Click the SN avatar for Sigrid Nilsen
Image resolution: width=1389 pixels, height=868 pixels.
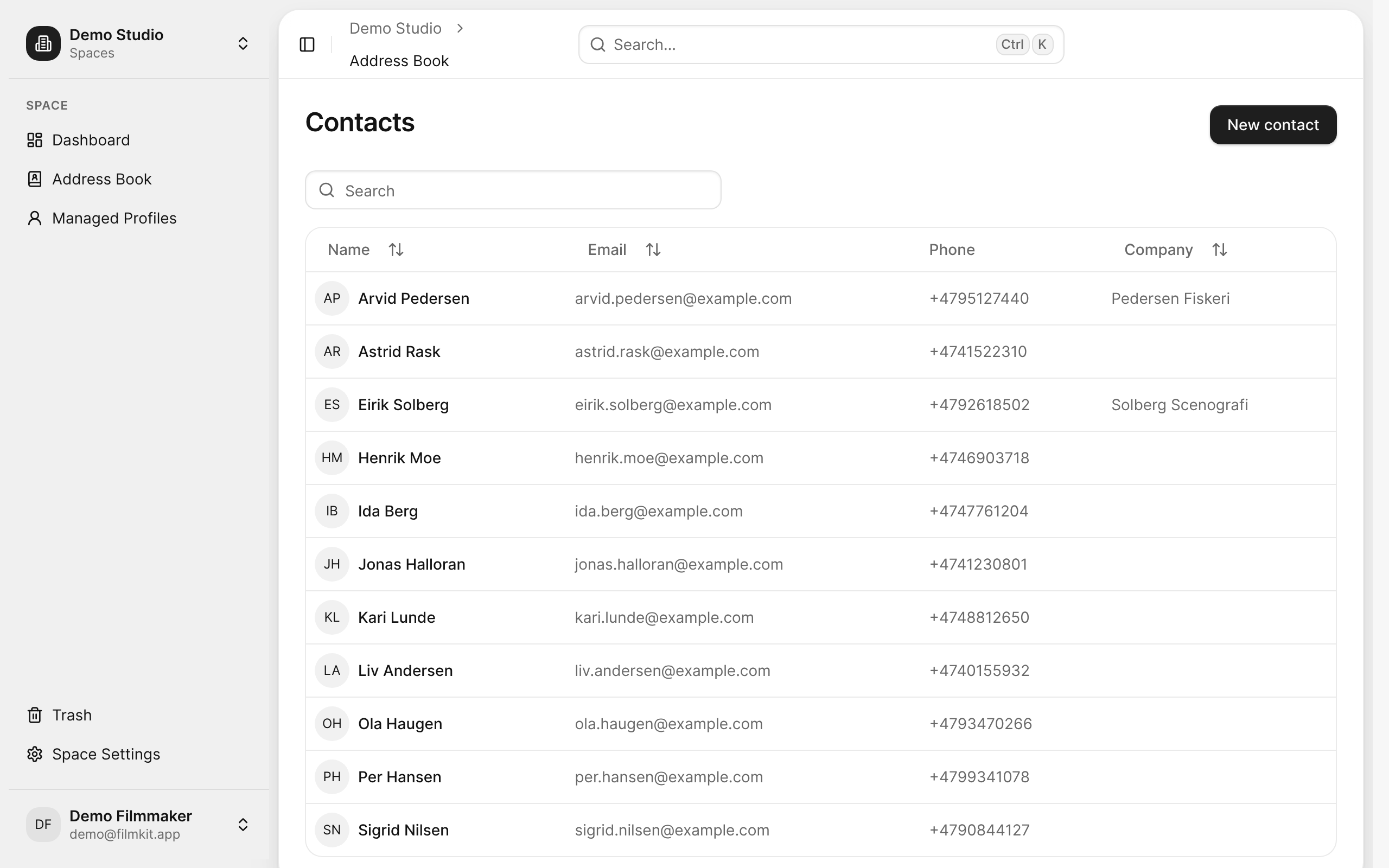332,830
